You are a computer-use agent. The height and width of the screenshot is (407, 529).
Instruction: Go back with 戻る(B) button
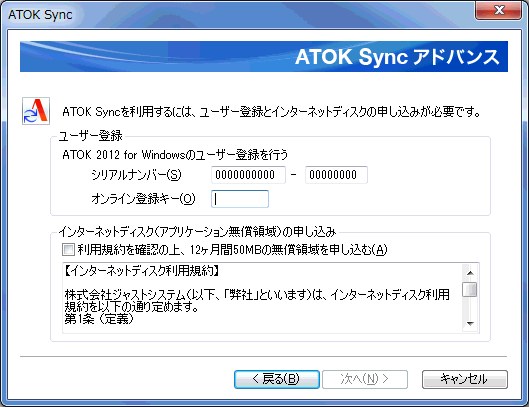(x=277, y=379)
